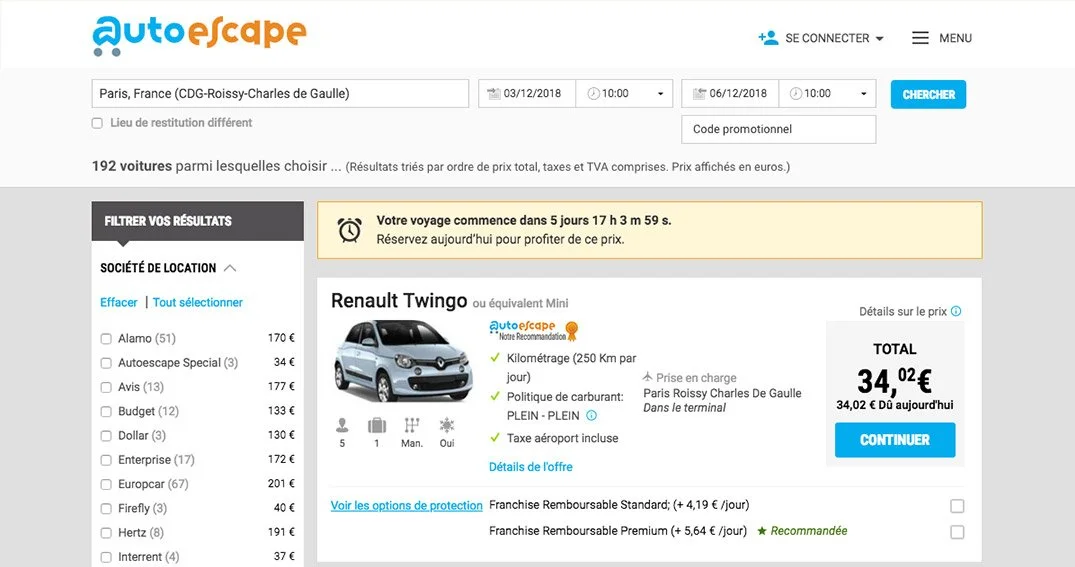Screen dimensions: 1075x567
Task: Collapse the Société de location section
Action: pos(230,268)
